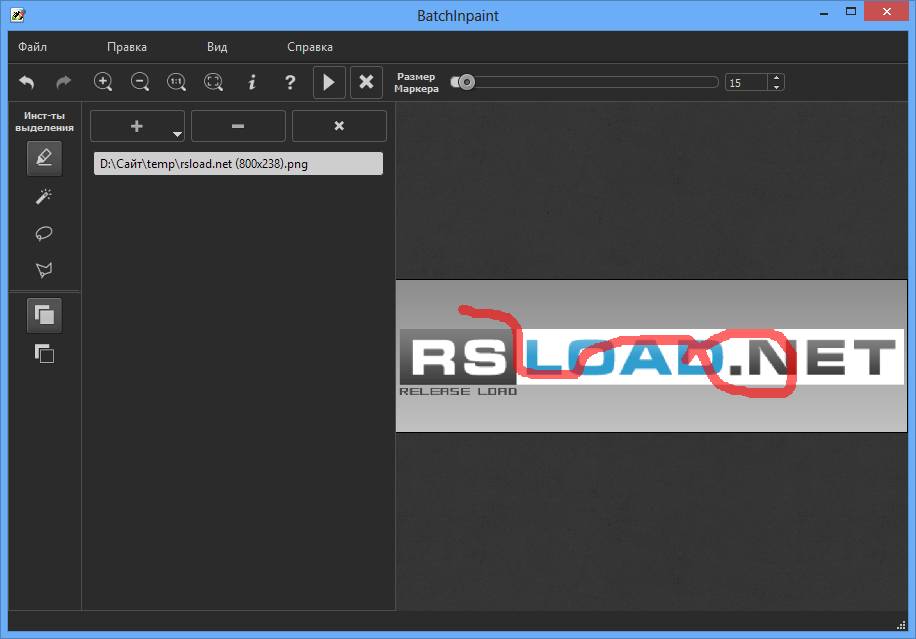916x639 pixels.
Task: Open the info icon in the toolbar
Action: (252, 82)
